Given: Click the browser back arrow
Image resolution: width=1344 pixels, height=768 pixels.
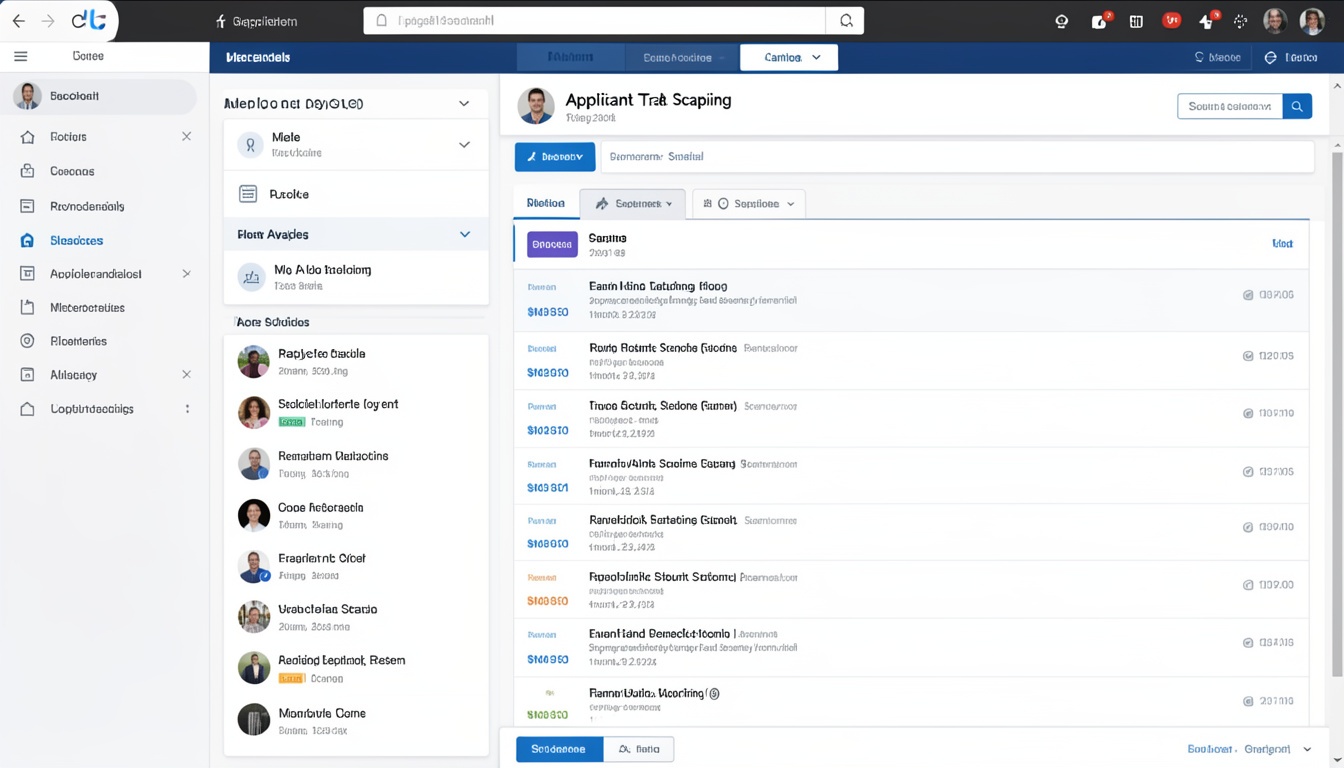Looking at the screenshot, I should [x=18, y=21].
